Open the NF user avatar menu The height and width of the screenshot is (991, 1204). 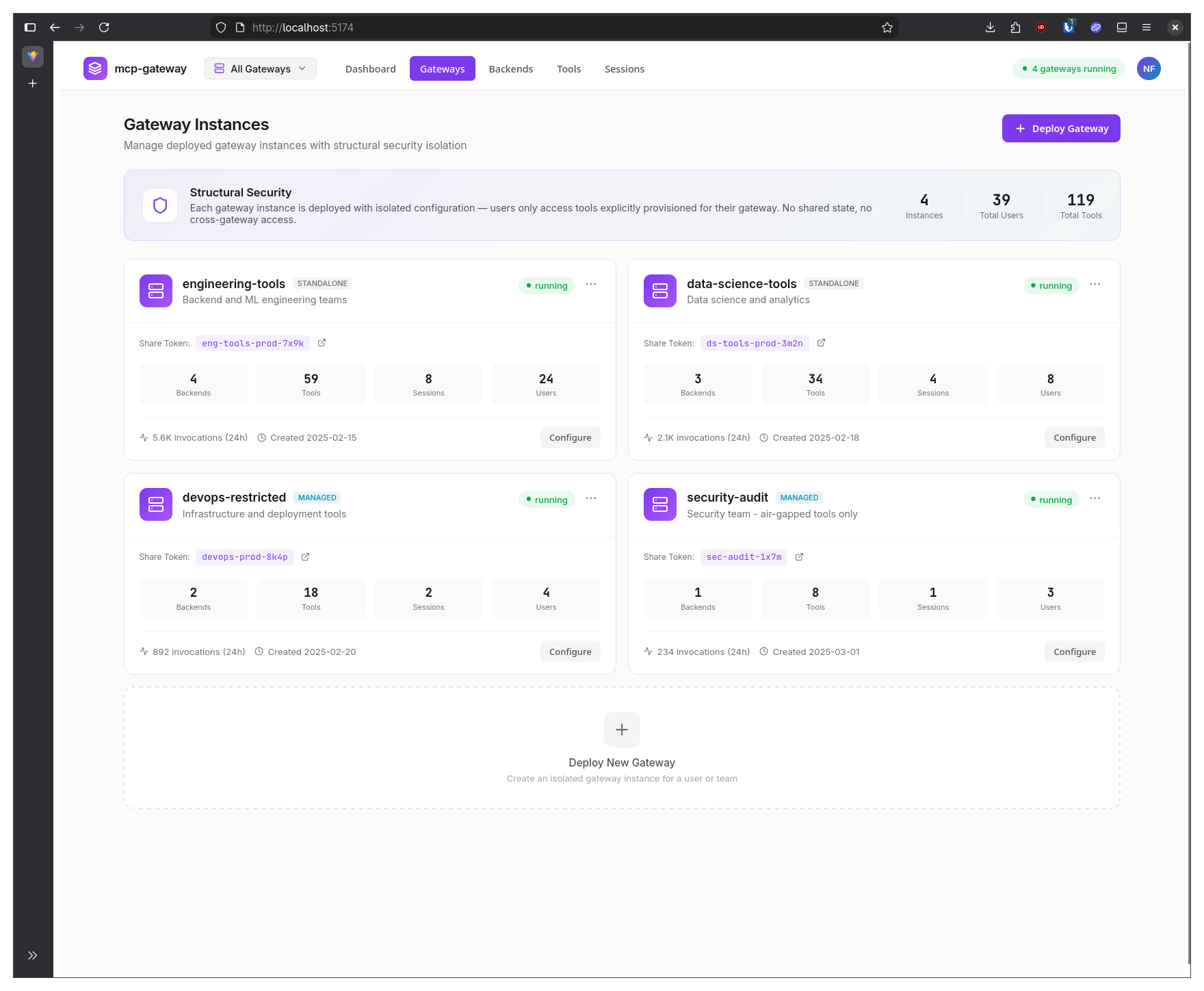click(1149, 68)
